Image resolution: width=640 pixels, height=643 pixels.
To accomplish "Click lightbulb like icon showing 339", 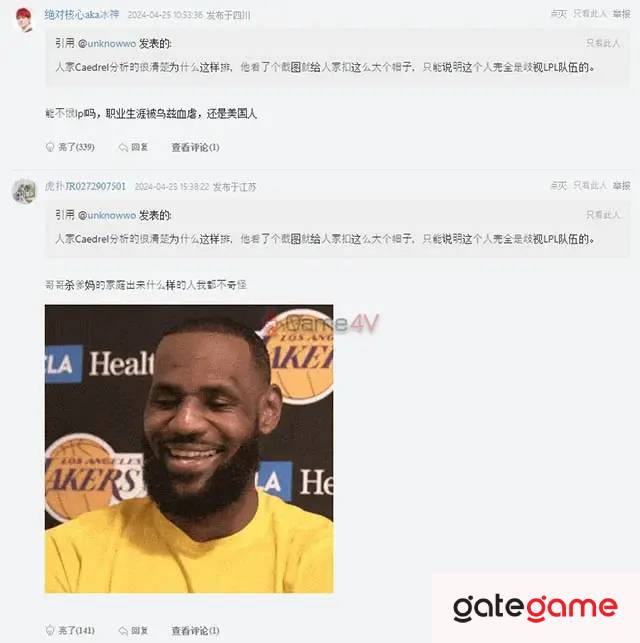I will [50, 147].
